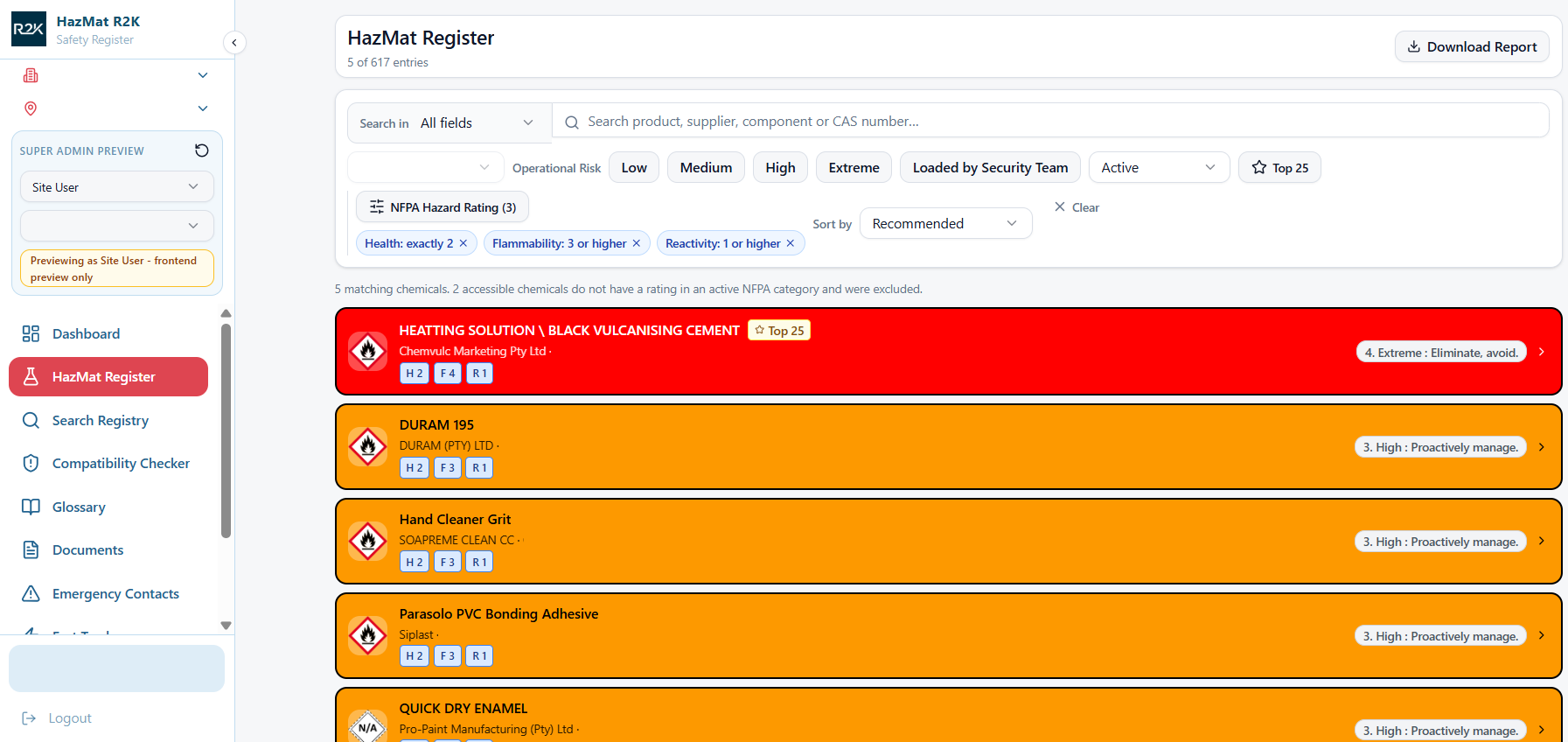This screenshot has height=742, width=1568.
Task: Open NFPA Hazard Rating (3) filter panel
Action: click(x=443, y=206)
